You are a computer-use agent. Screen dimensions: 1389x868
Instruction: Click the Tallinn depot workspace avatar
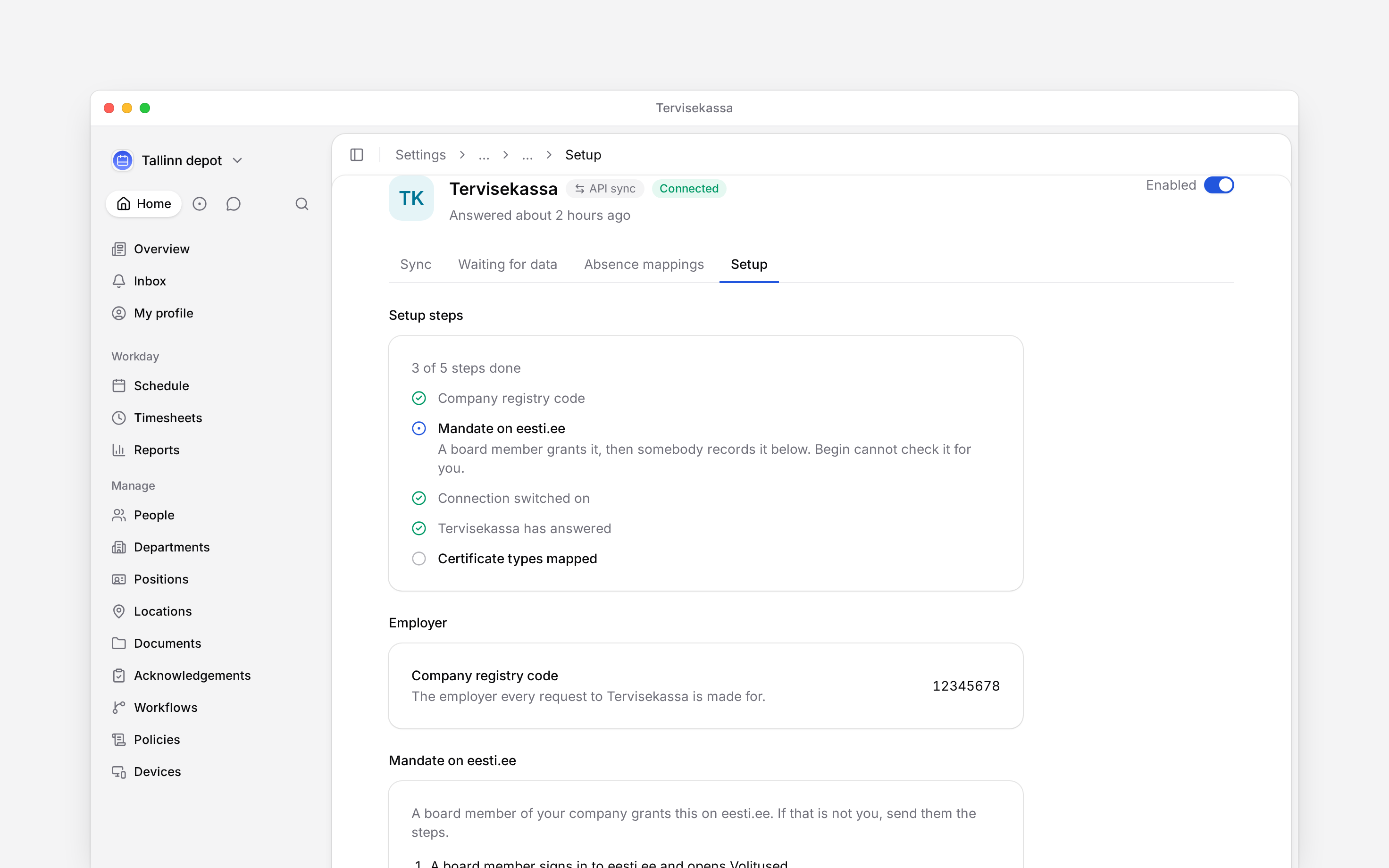122,160
